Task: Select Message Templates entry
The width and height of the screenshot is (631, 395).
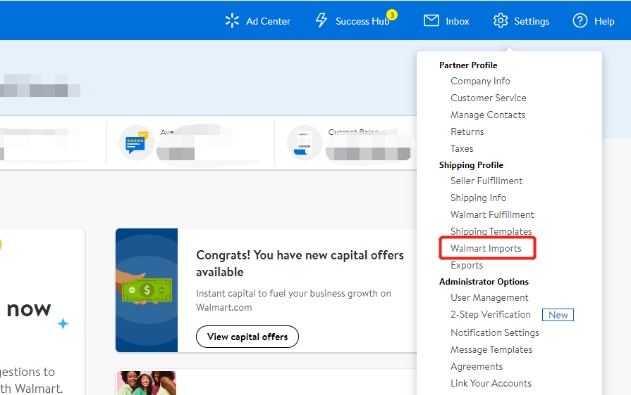Action: coord(491,350)
